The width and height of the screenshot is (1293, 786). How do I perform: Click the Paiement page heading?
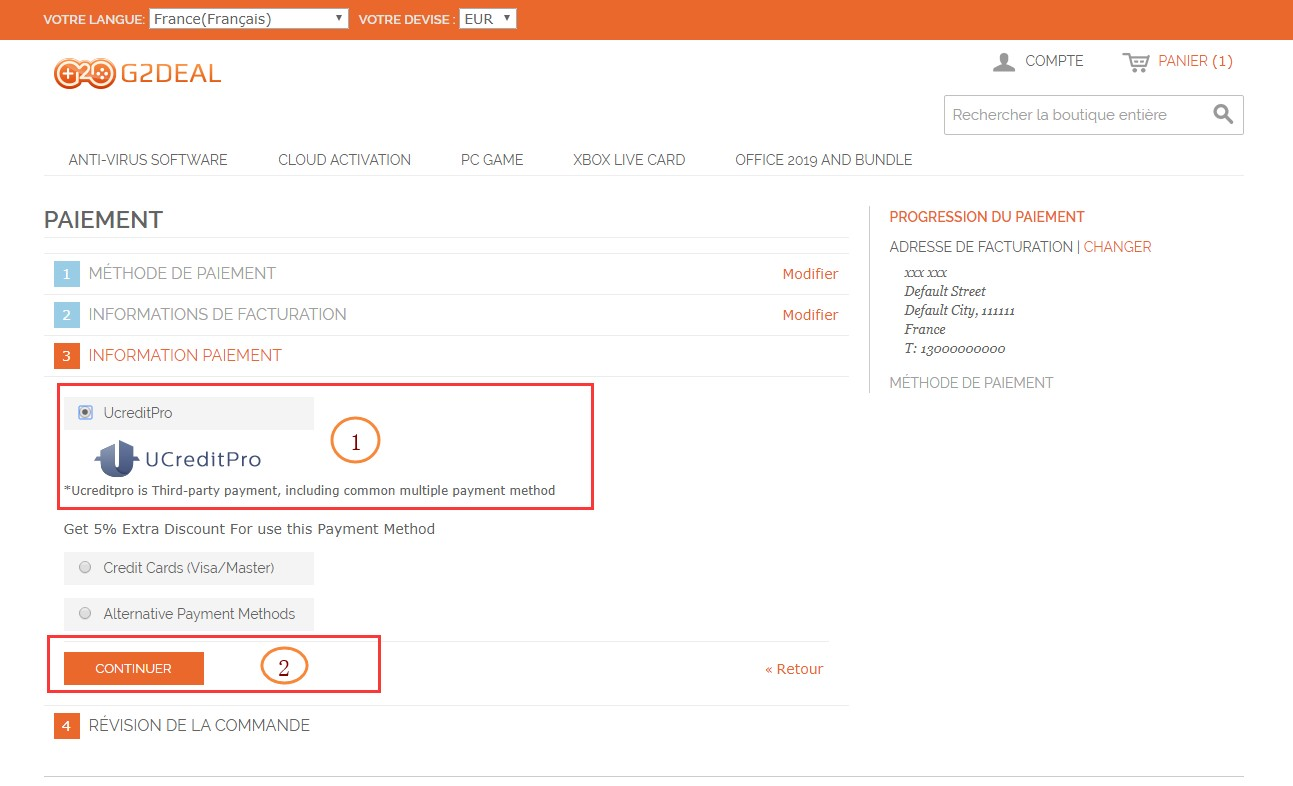coord(103,220)
